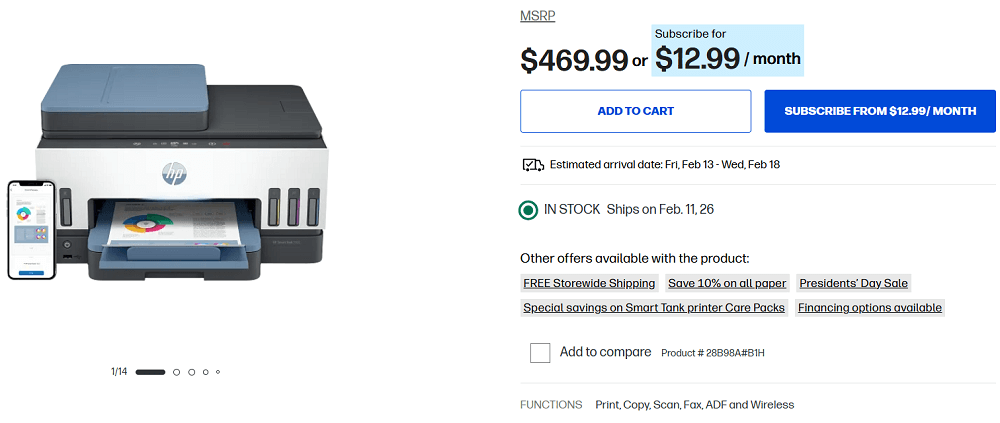Tick the Add to compare checkbox
Image resolution: width=1000 pixels, height=423 pixels.
(x=540, y=352)
